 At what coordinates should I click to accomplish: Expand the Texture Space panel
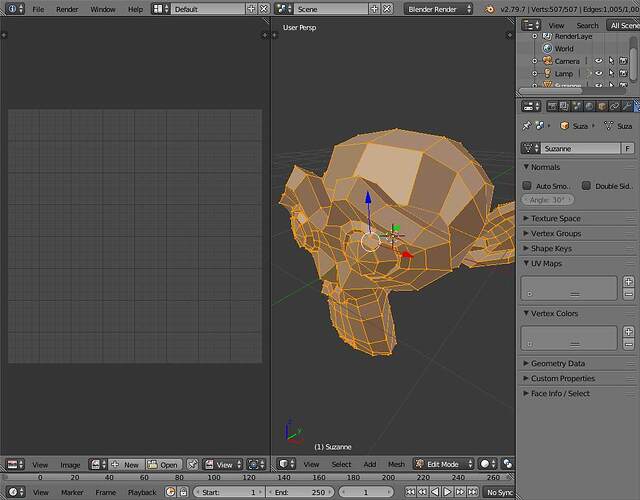click(578, 218)
